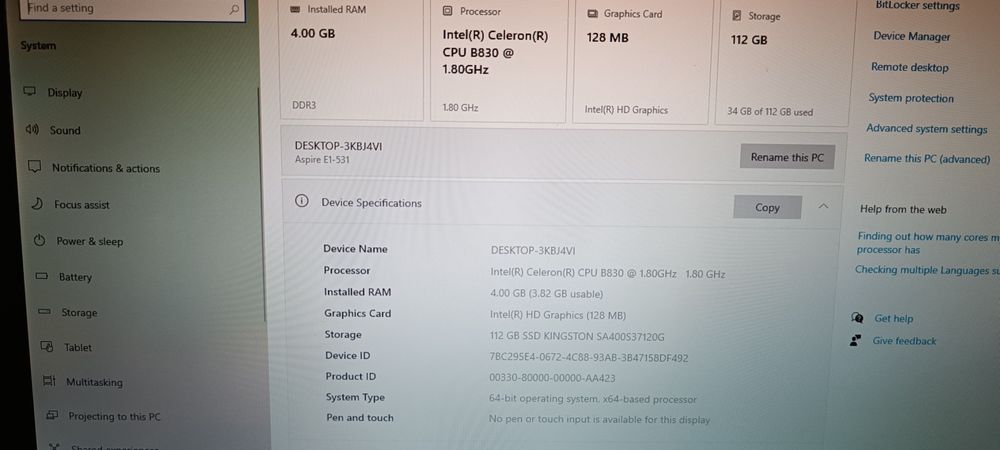Click the Give feedback person icon
The width and height of the screenshot is (1000, 450).
(855, 340)
